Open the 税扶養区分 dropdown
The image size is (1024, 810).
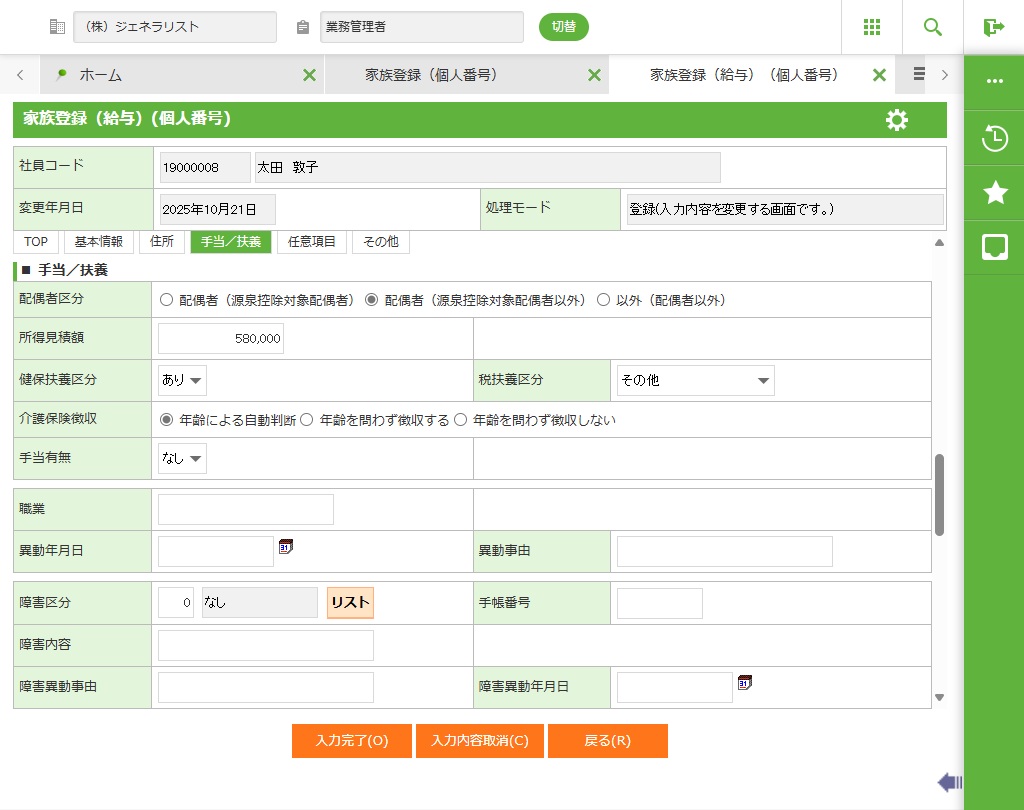[x=695, y=381]
